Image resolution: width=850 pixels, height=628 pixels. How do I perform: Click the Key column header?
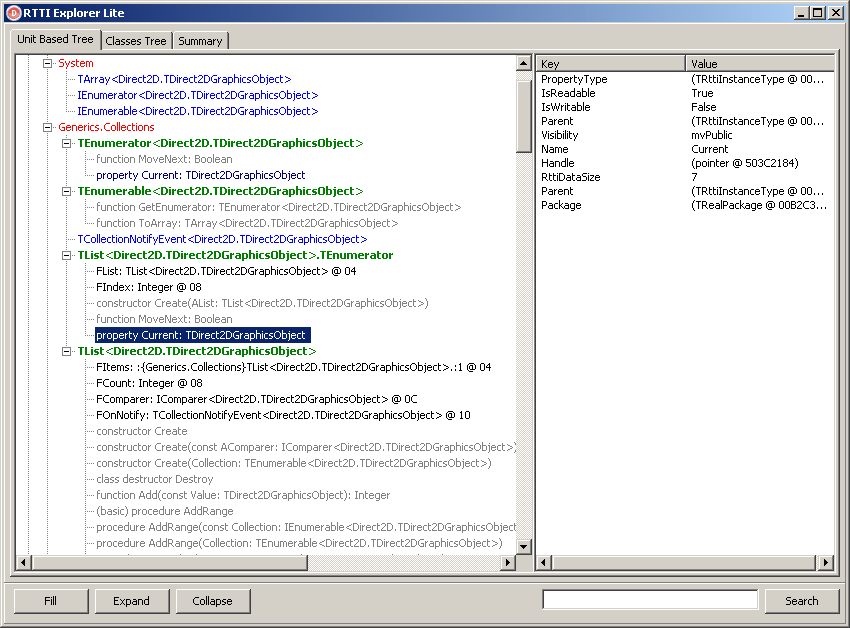click(610, 64)
